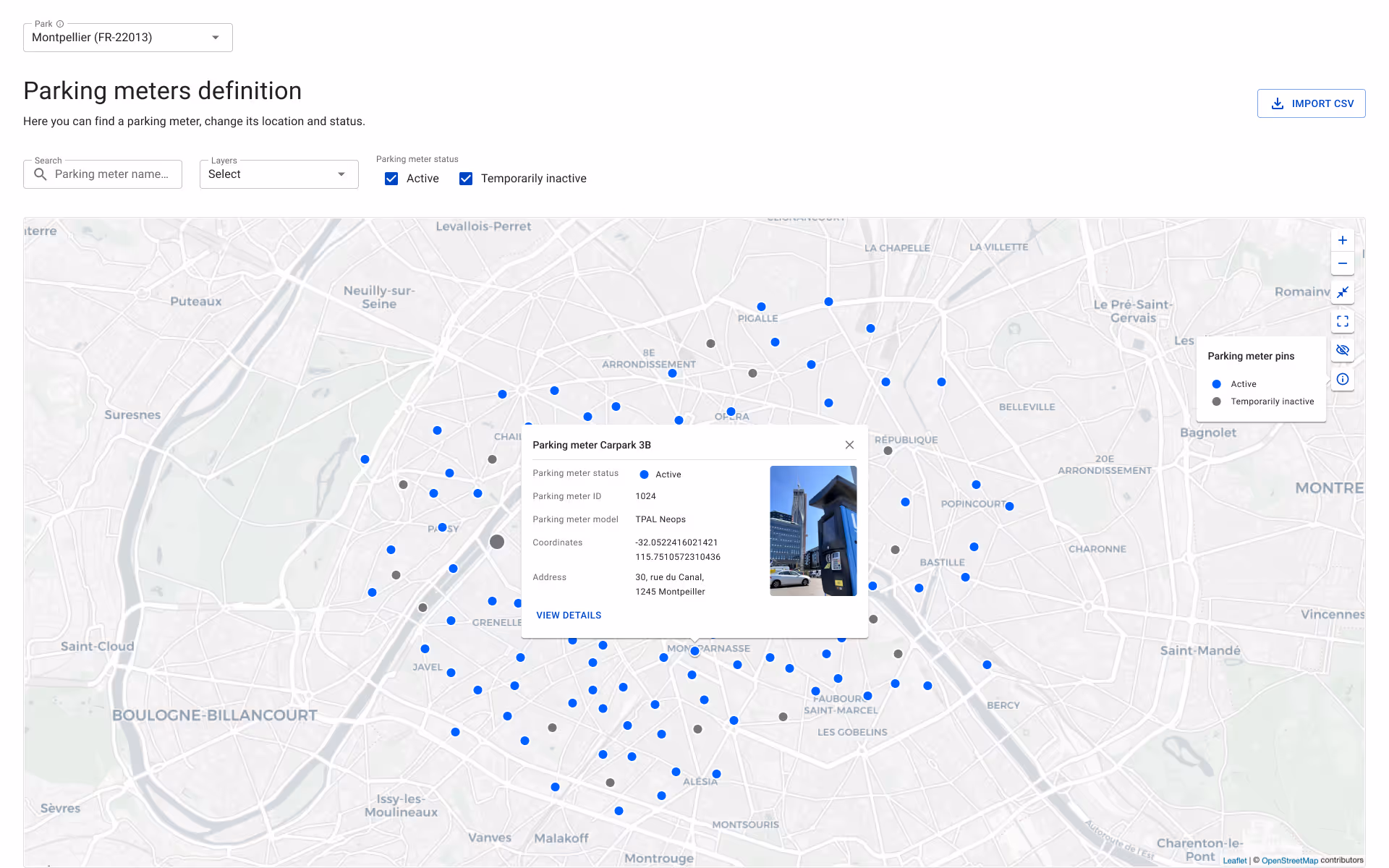
Task: Uncheck the Temporarily inactive checkbox
Action: coord(466,179)
